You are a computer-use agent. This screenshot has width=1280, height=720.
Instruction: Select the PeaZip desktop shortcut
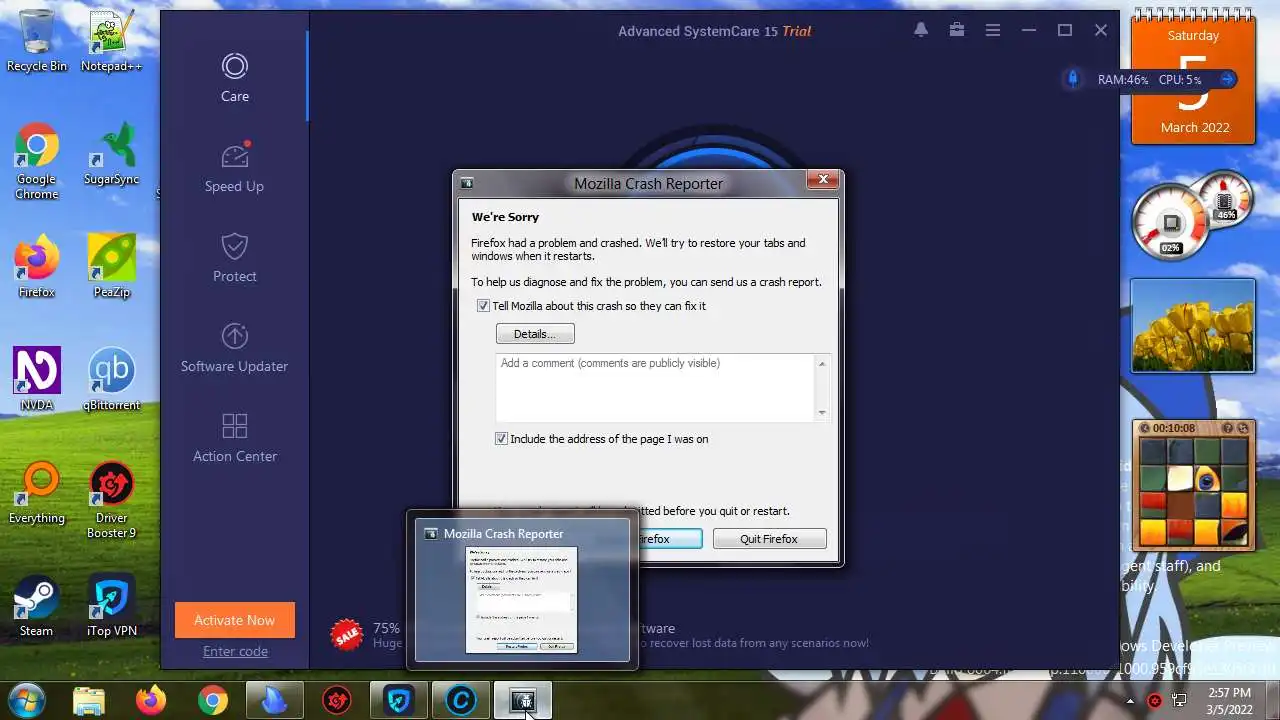(x=112, y=267)
